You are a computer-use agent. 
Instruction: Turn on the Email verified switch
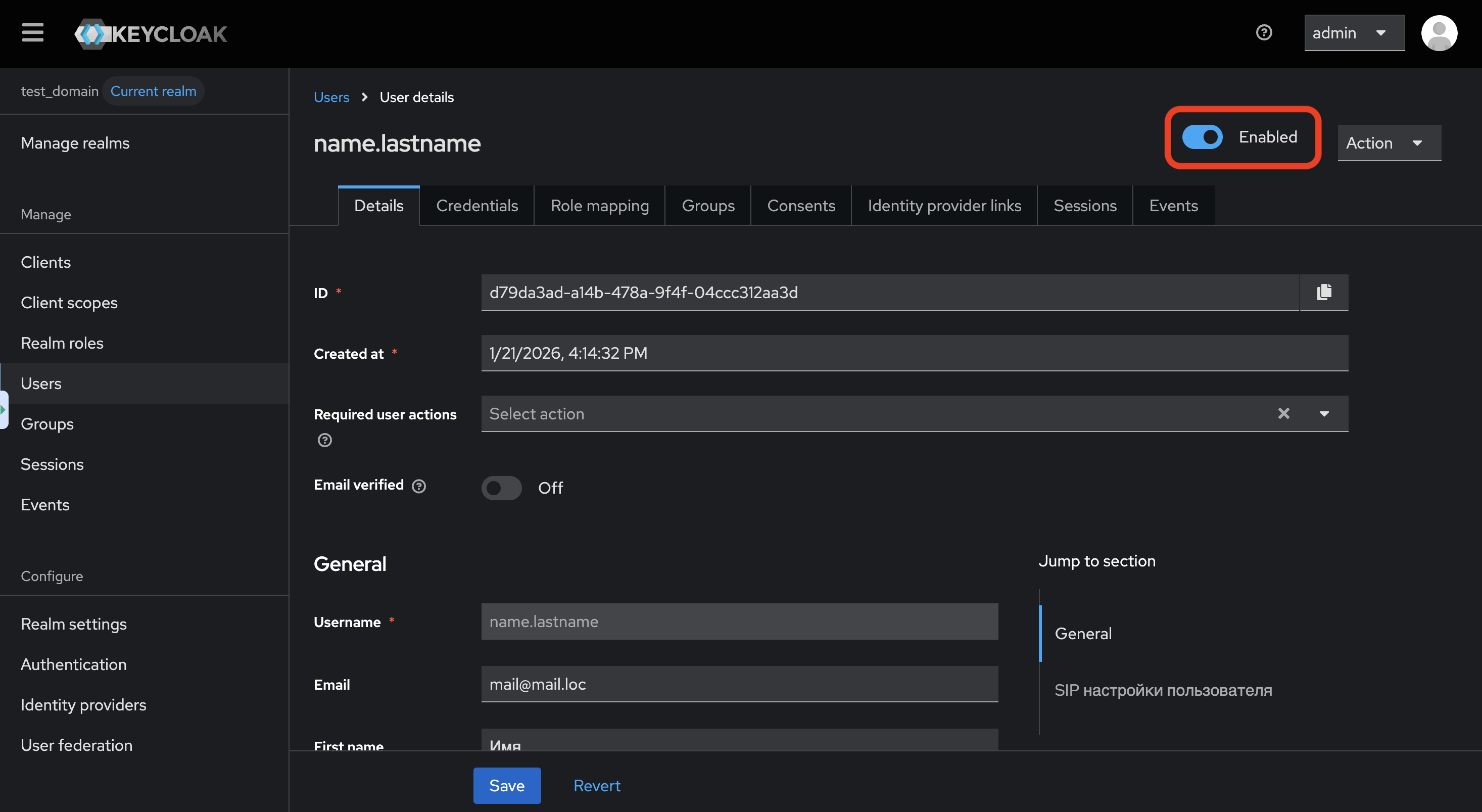tap(501, 488)
